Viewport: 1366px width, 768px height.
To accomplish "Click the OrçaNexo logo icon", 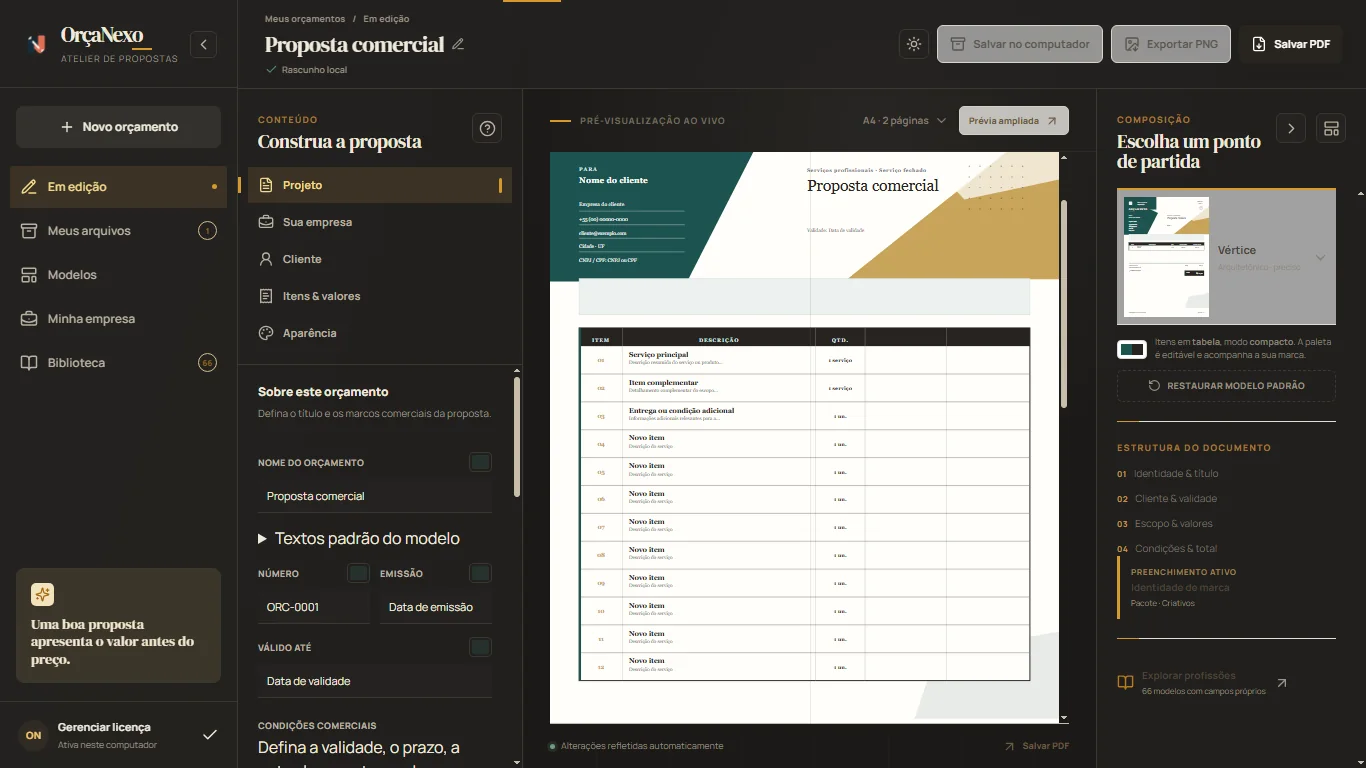I will 37,44.
